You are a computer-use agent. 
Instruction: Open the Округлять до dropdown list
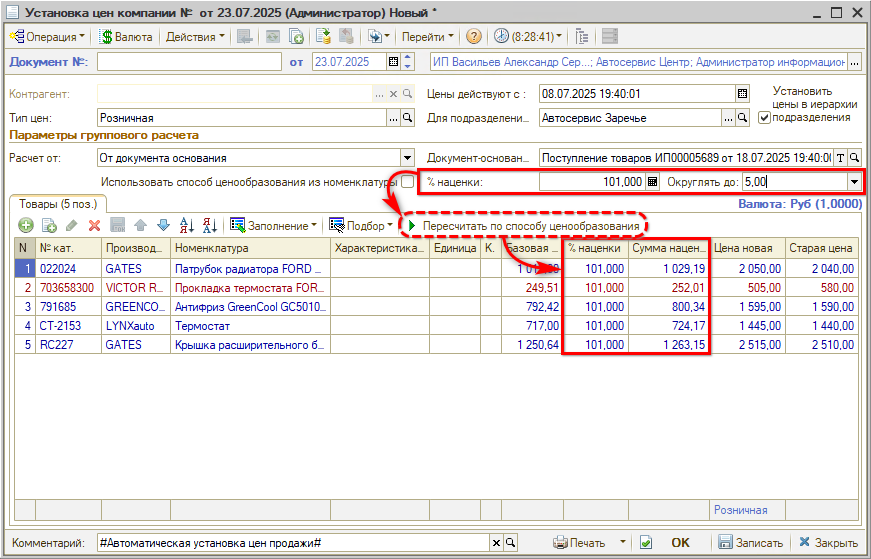pyautogui.click(x=853, y=182)
